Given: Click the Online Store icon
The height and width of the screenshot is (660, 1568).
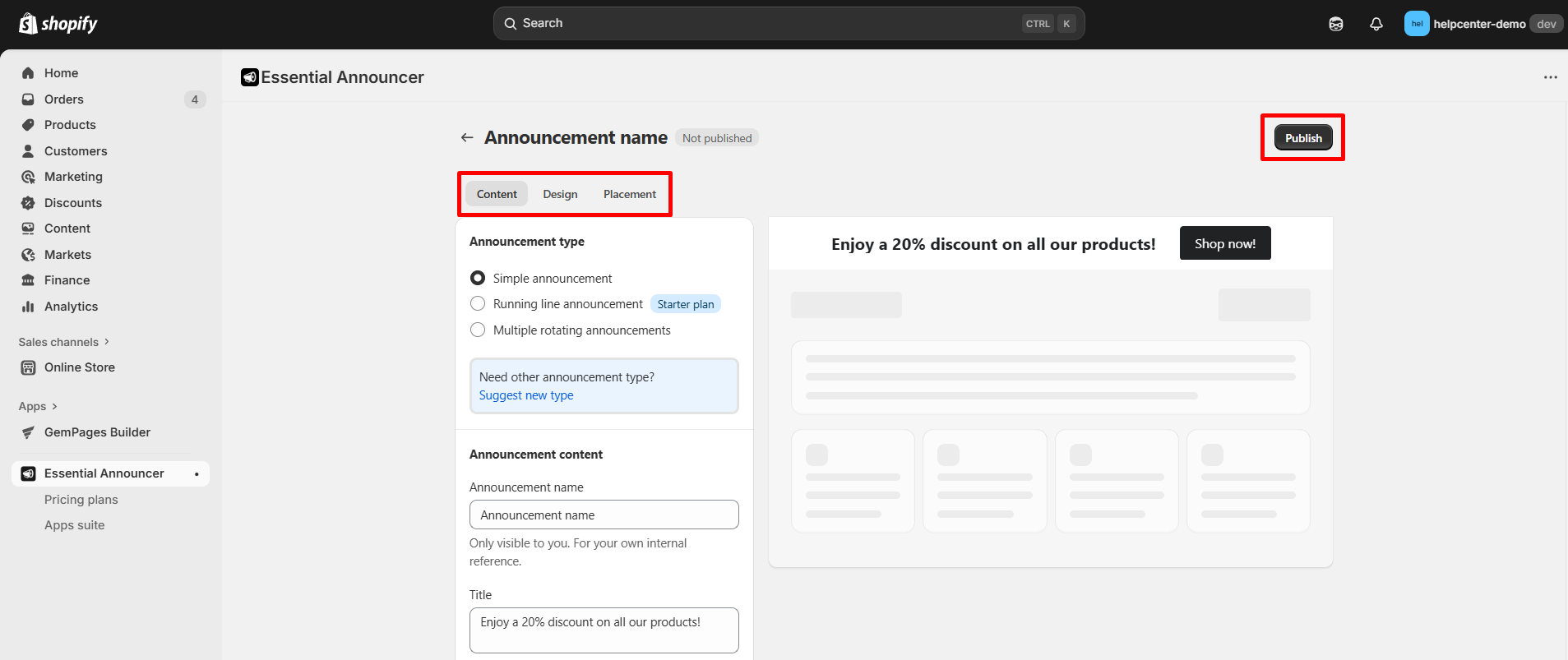Looking at the screenshot, I should click(28, 367).
